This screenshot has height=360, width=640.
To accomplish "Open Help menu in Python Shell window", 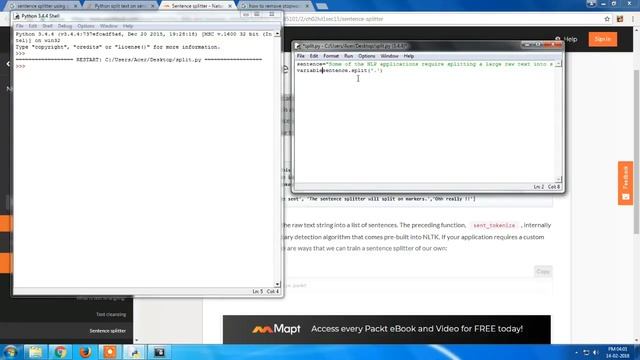I will click(x=128, y=26).
